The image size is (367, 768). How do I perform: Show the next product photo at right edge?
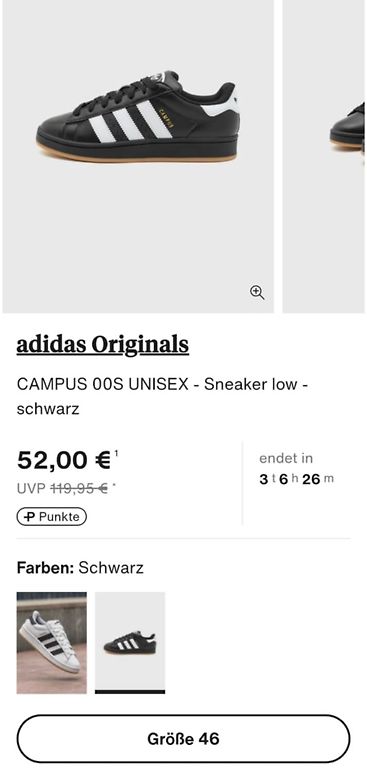[324, 156]
